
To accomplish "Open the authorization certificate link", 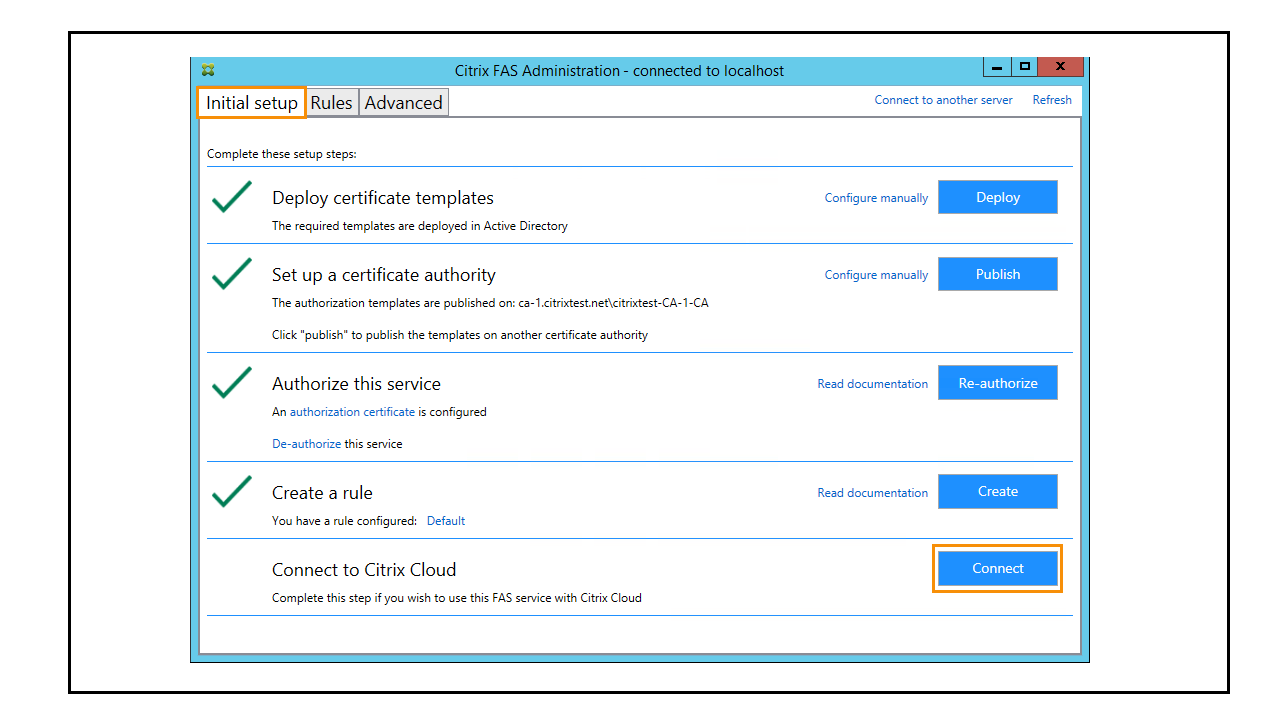I will pos(352,412).
